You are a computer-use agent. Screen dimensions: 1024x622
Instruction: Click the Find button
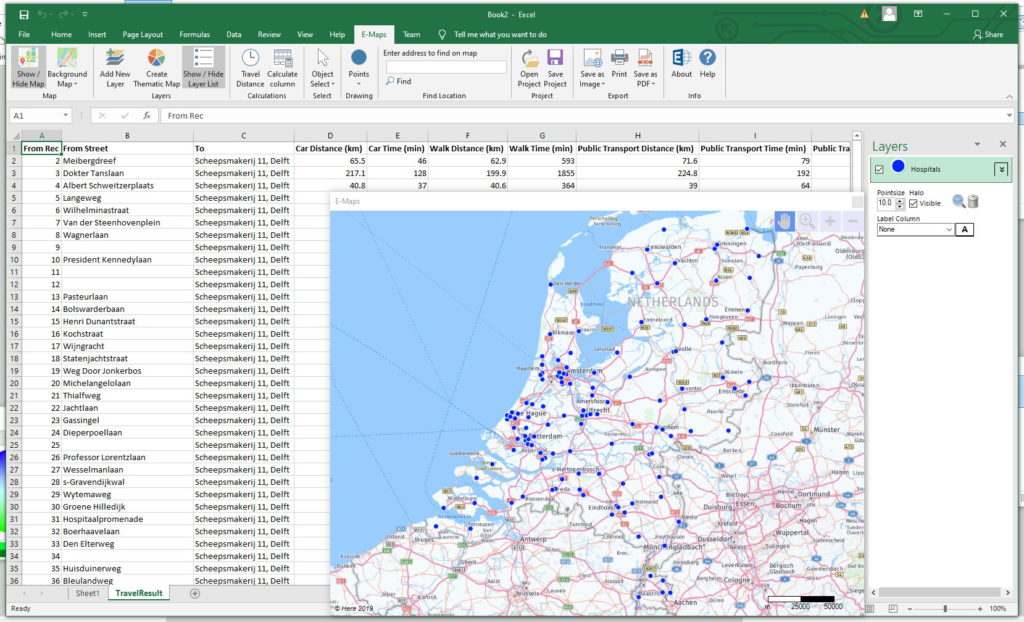398,81
